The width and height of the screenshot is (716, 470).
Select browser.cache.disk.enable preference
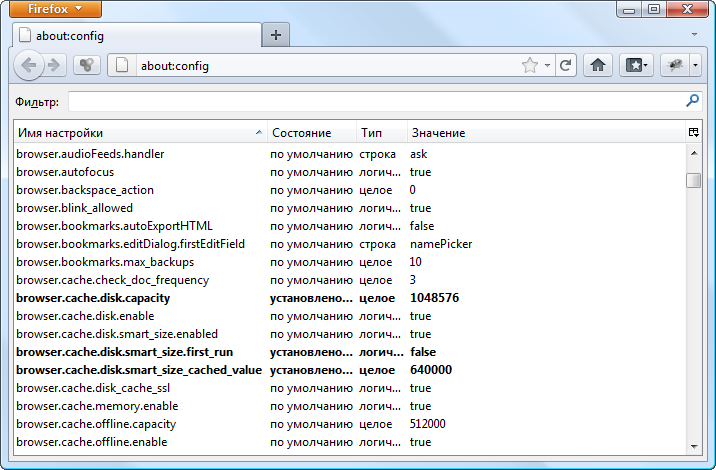(350, 316)
